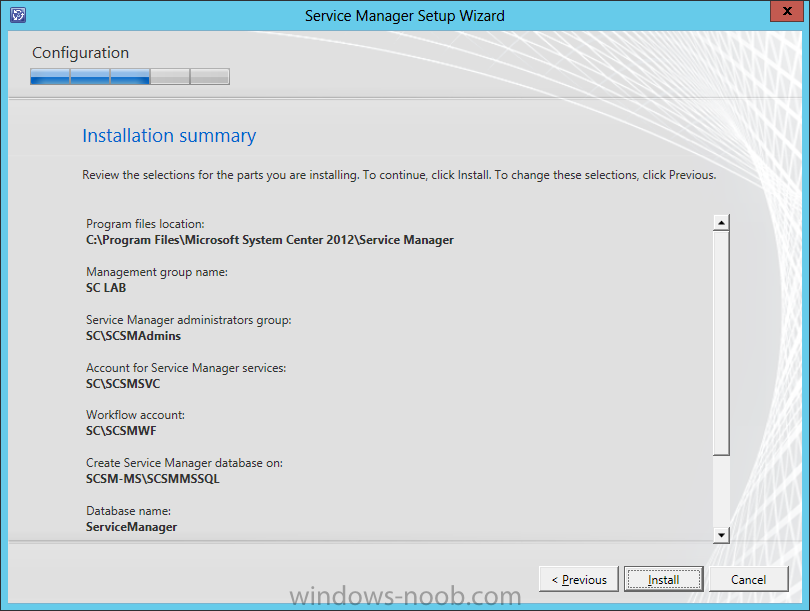Viewport: 810px width, 611px height.
Task: Click the SCSM-MS\SCSMMSSQL database server value
Action: [x=152, y=479]
